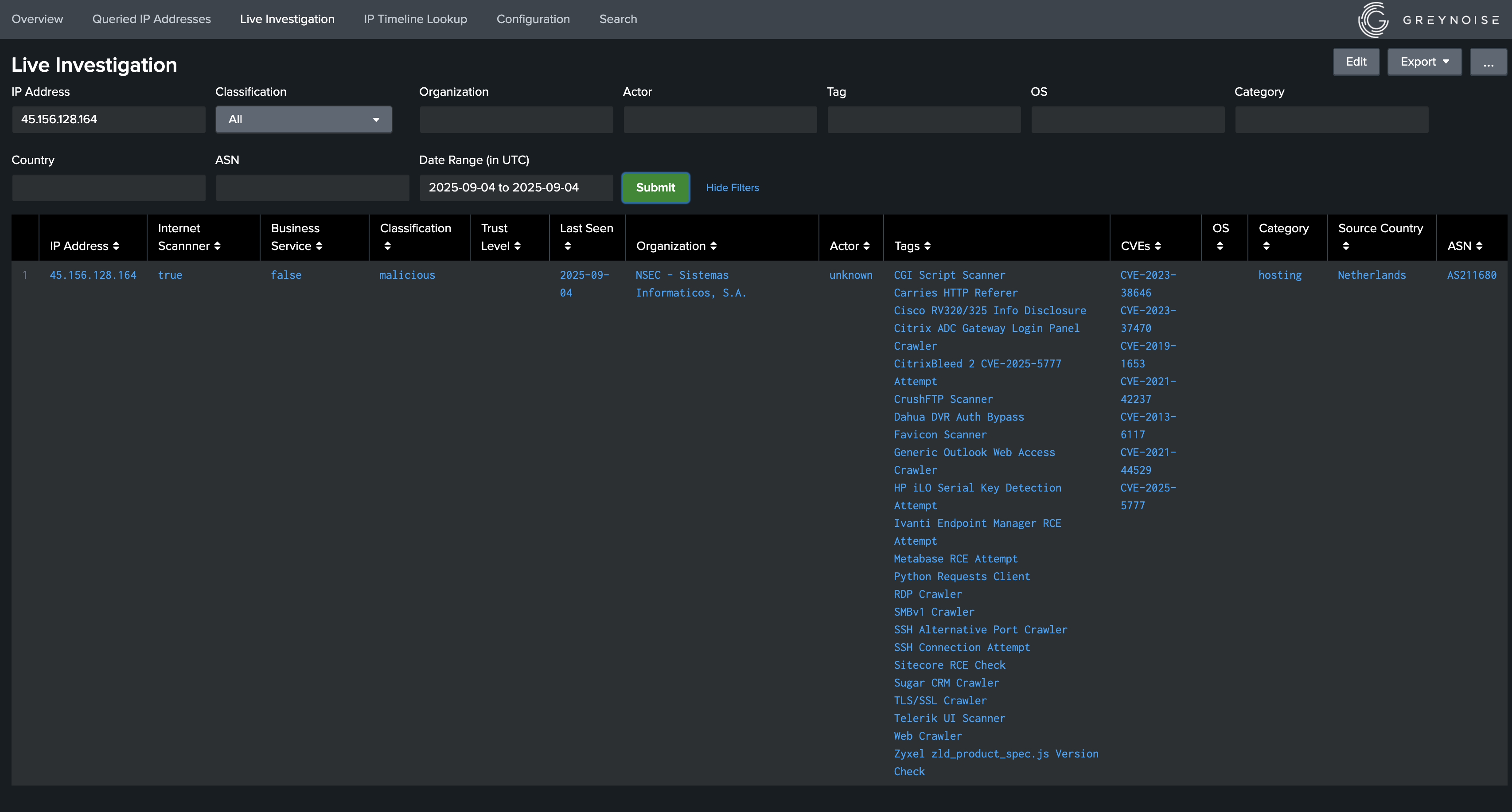Click the Hide Filters link

pos(732,187)
